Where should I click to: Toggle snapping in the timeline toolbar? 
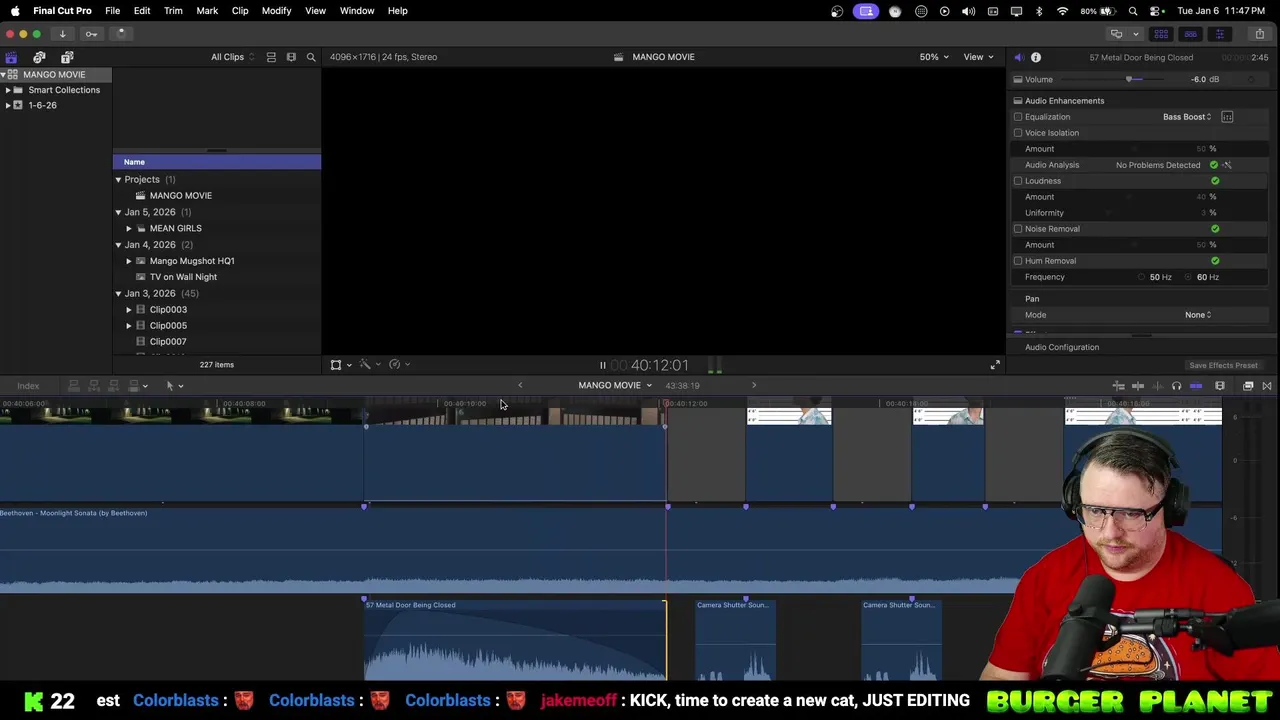point(1196,386)
